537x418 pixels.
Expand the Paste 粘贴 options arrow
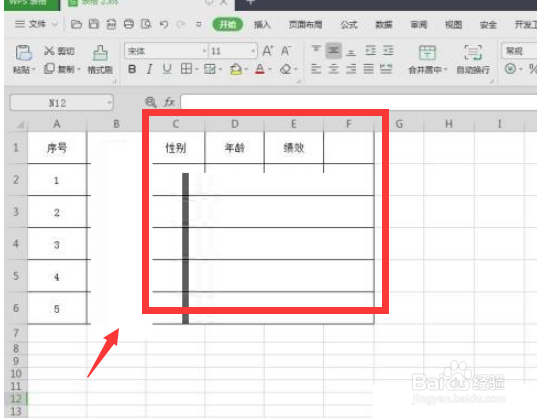point(34,70)
